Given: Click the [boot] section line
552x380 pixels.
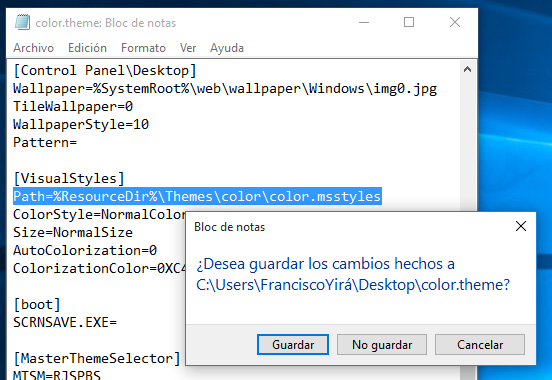Looking at the screenshot, I should click(x=37, y=305).
